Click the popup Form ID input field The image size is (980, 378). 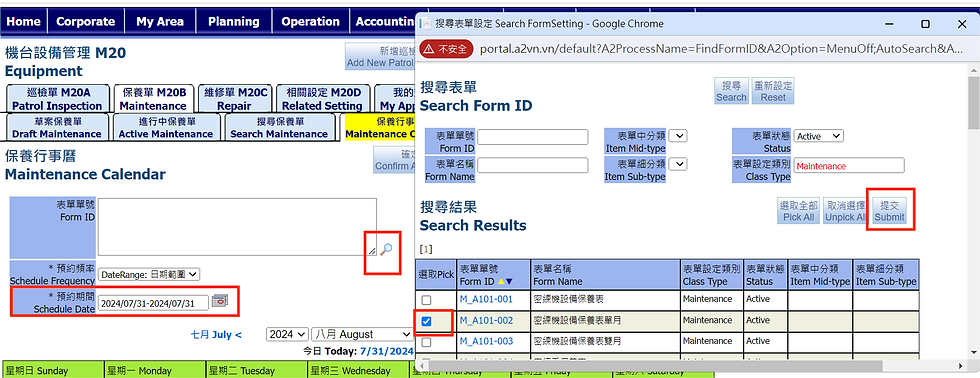point(532,137)
